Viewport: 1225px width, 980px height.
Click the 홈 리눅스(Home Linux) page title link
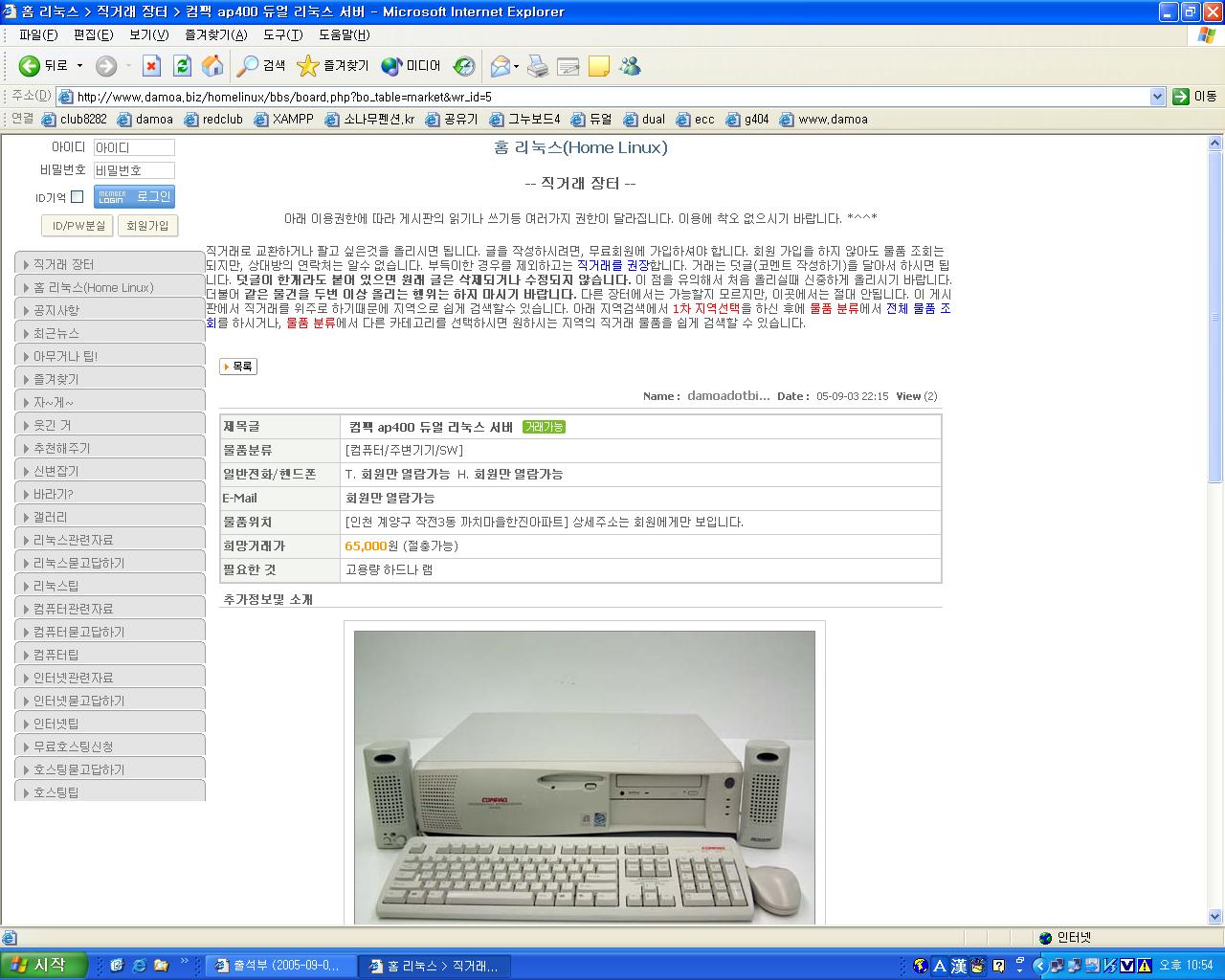[x=581, y=147]
